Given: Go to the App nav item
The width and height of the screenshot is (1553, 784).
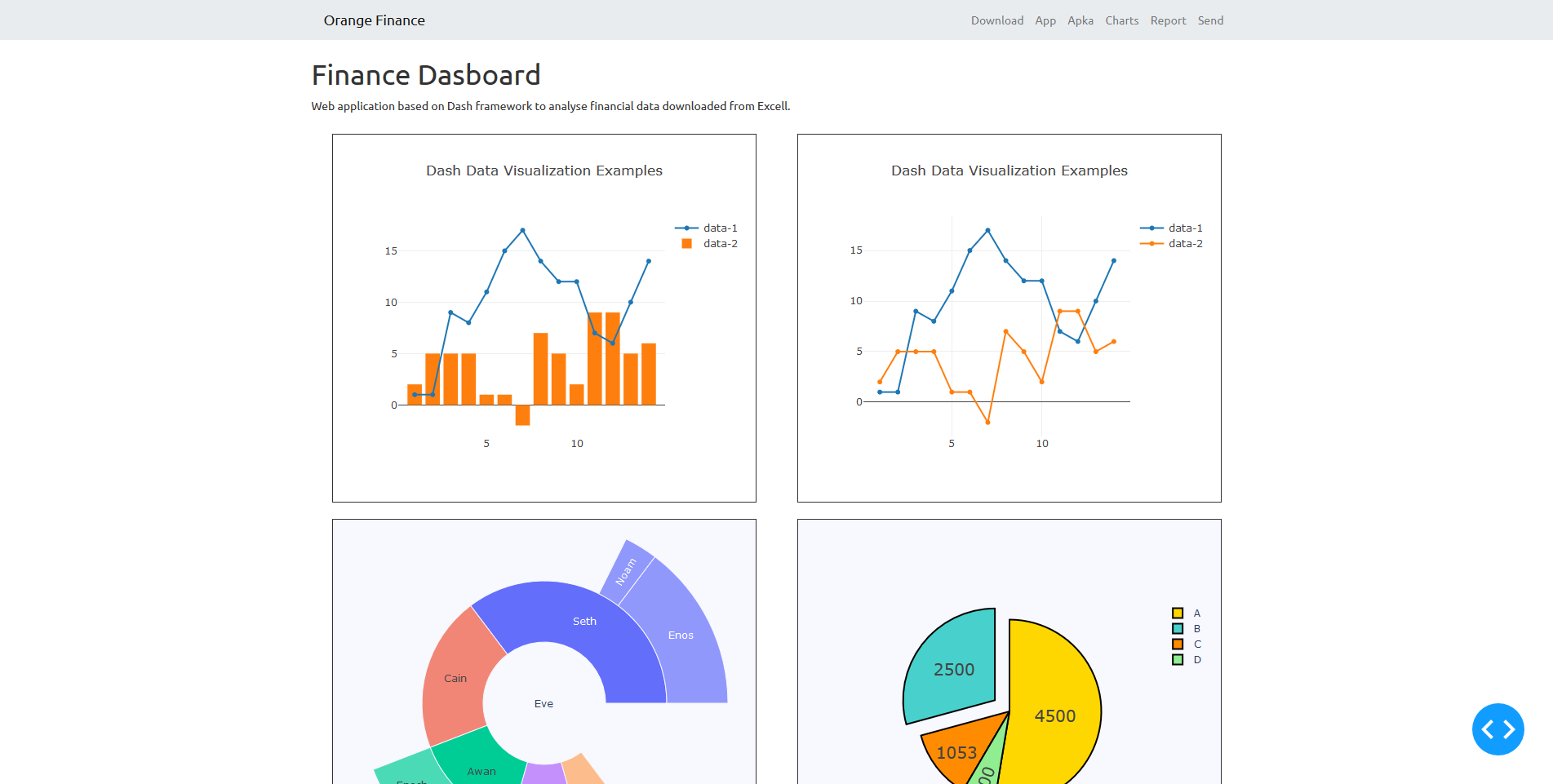Looking at the screenshot, I should [1045, 20].
